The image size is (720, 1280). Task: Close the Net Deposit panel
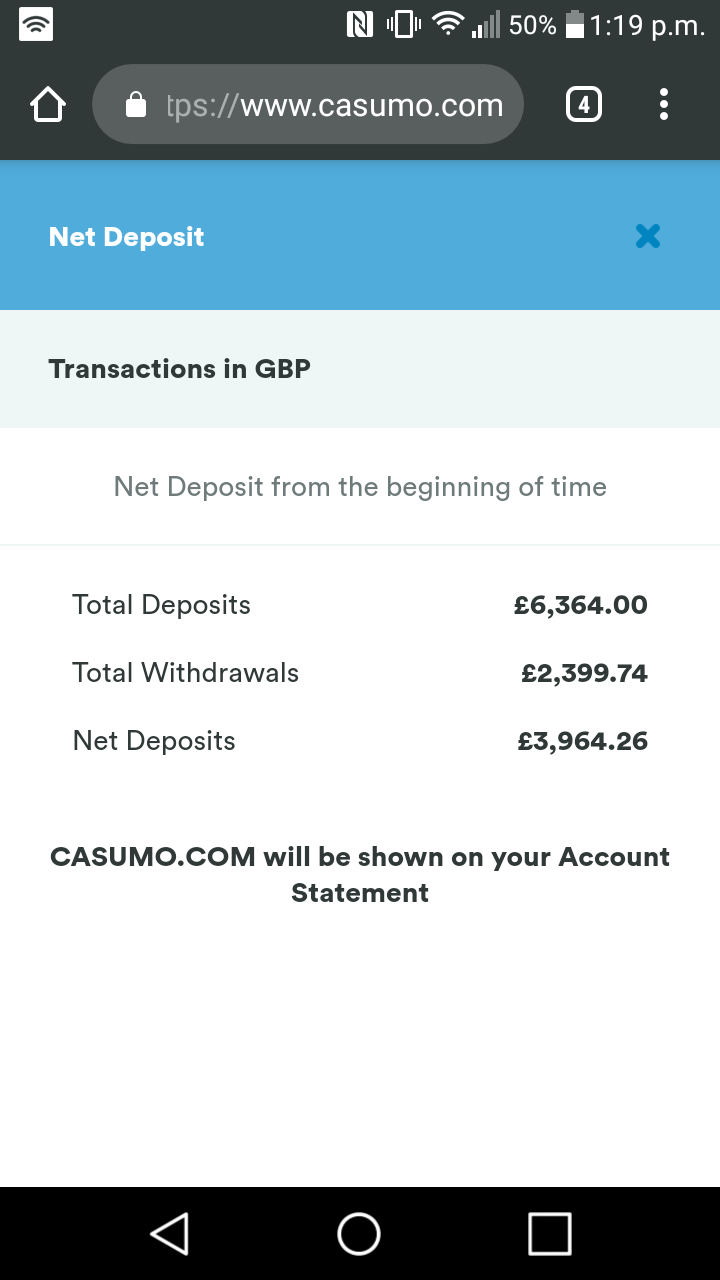click(648, 237)
